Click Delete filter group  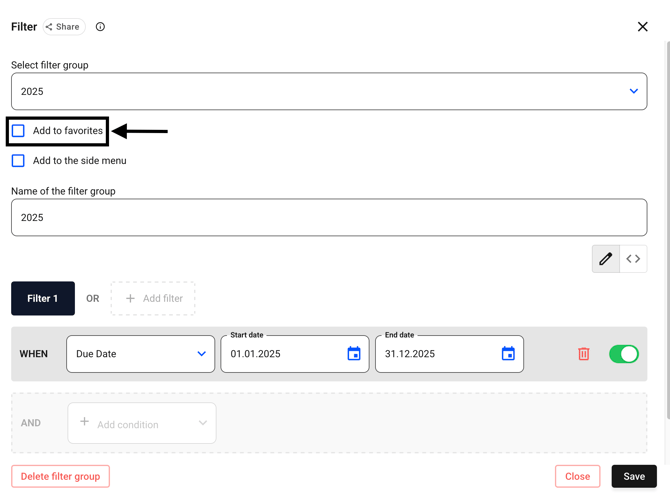coord(60,476)
